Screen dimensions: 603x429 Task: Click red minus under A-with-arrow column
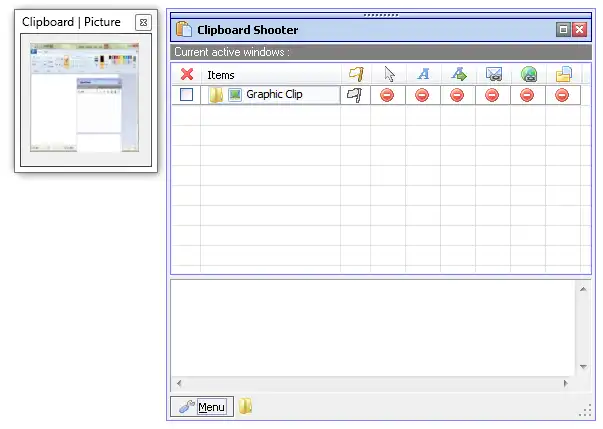click(457, 95)
